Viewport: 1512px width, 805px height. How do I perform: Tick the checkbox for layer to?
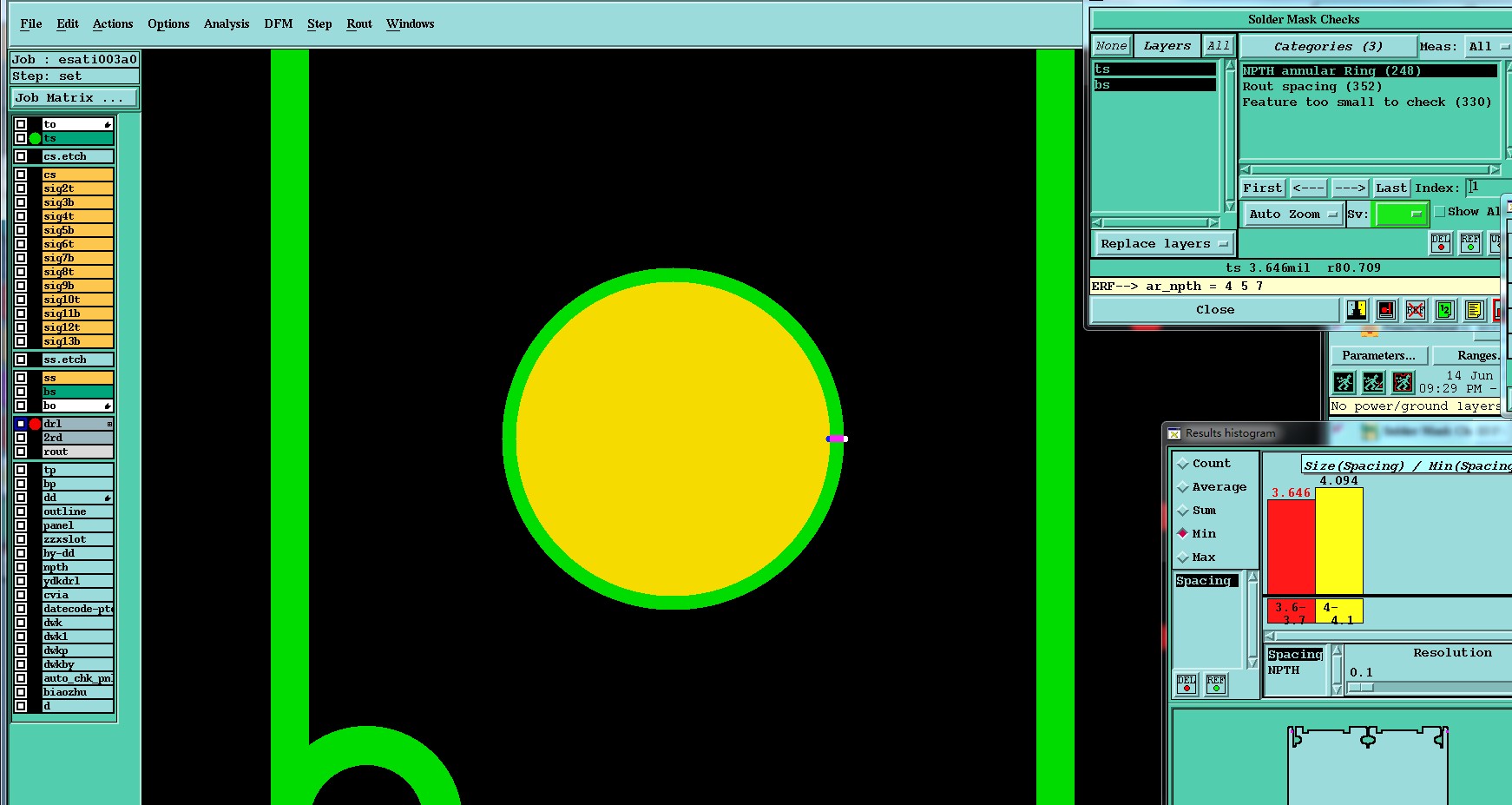(x=21, y=124)
